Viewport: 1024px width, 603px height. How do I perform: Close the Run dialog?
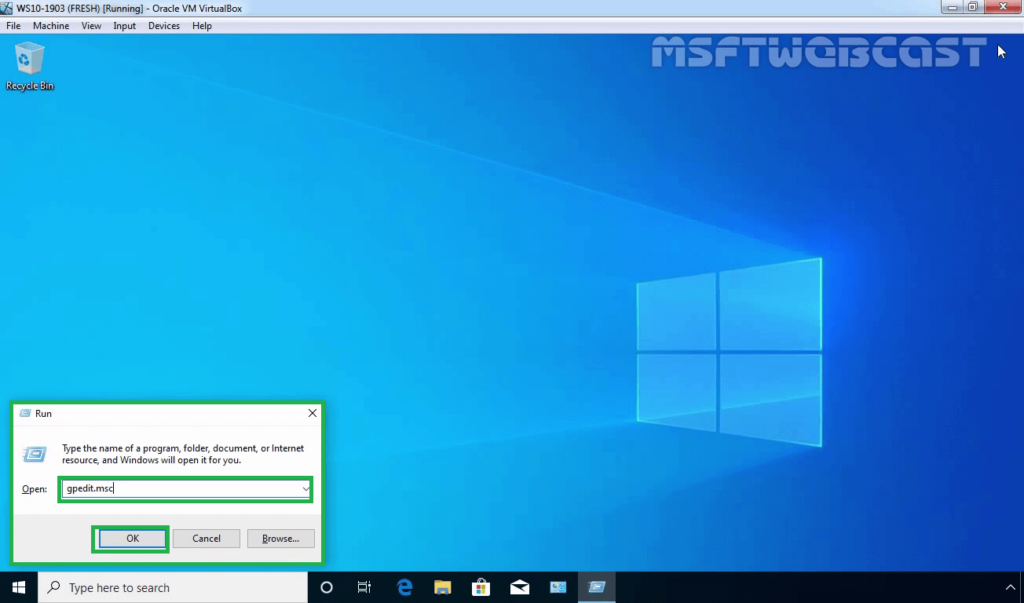click(312, 413)
